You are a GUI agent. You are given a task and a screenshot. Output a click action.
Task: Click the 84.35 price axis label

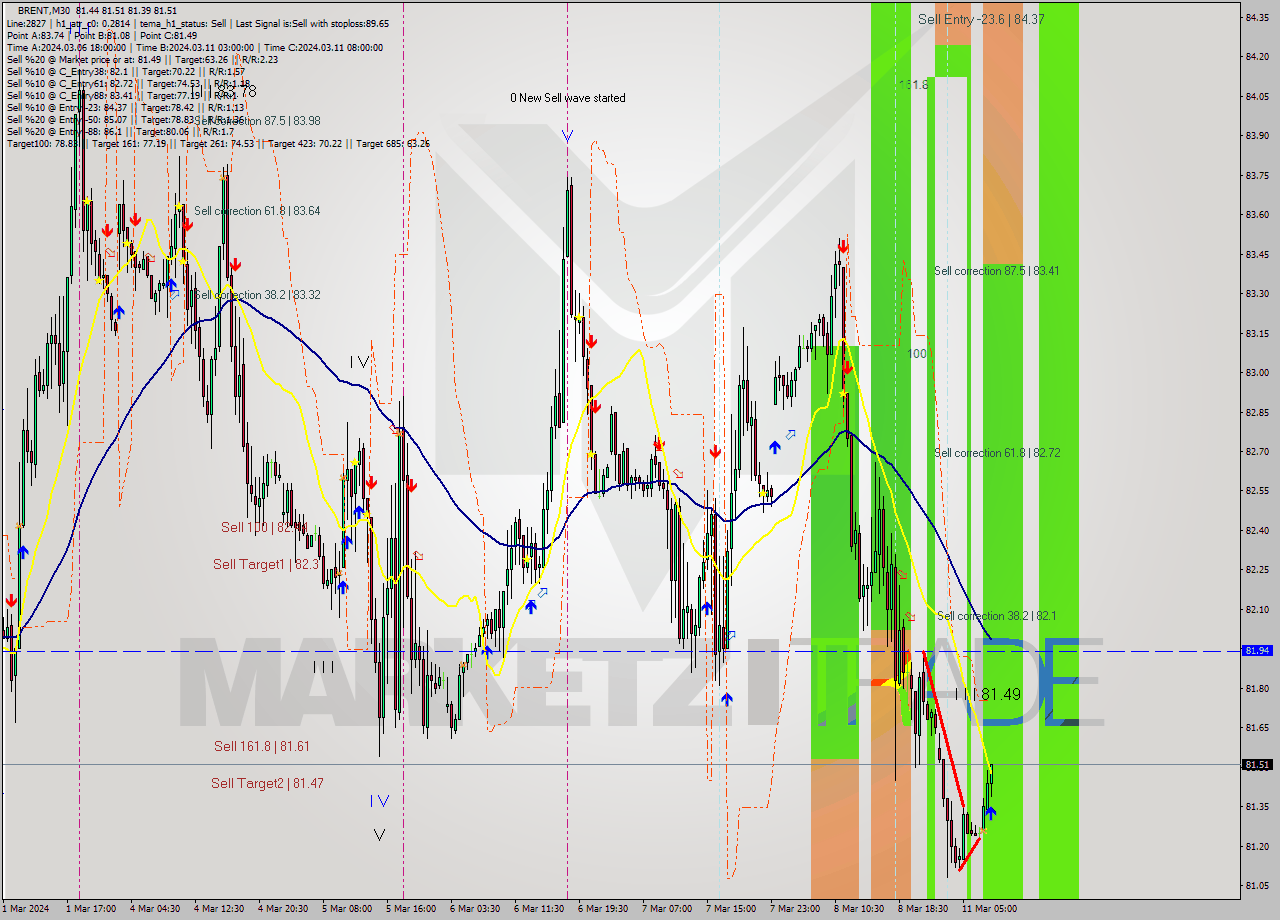tap(1257, 17)
